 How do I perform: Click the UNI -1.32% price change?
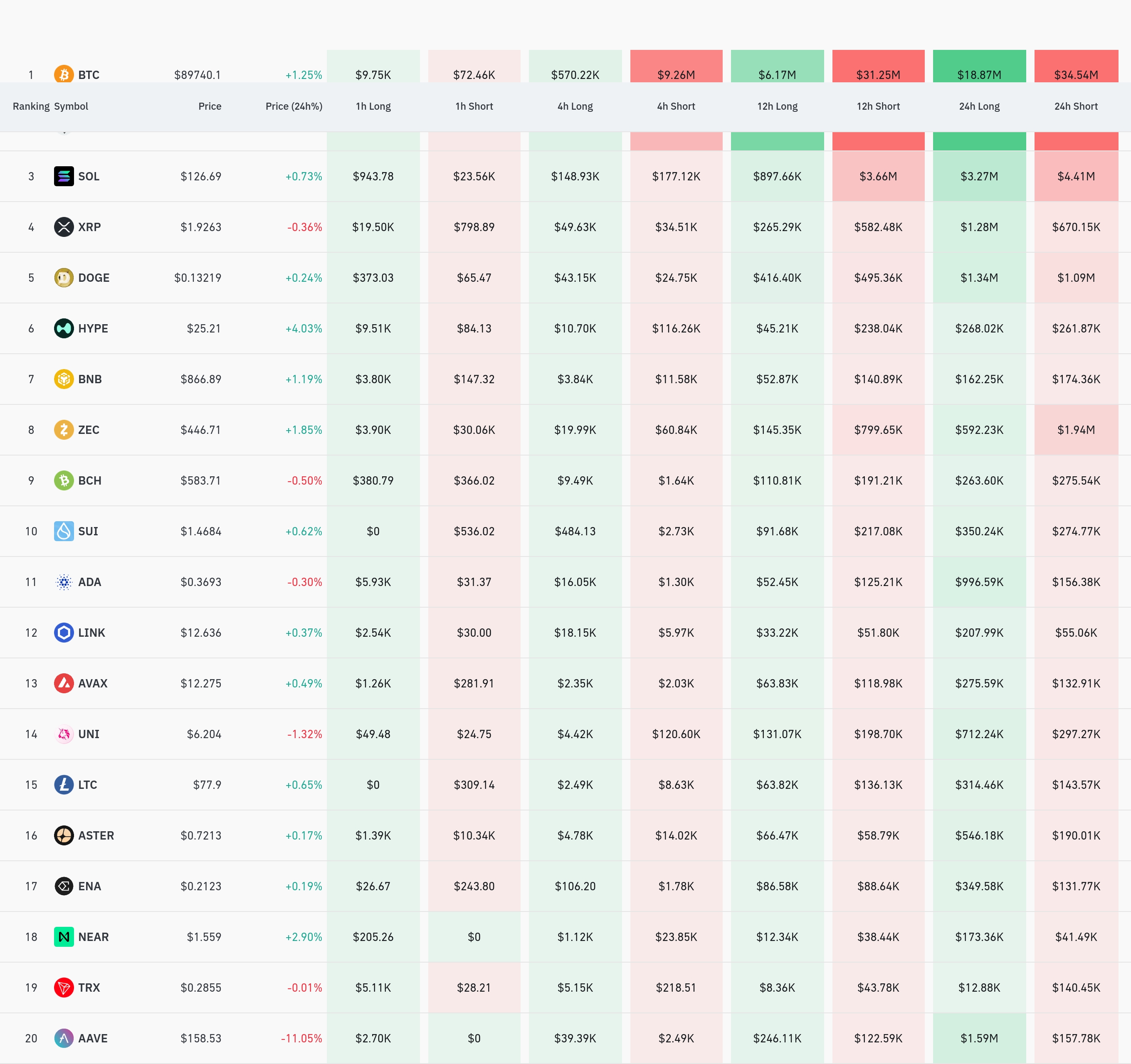pyautogui.click(x=304, y=734)
